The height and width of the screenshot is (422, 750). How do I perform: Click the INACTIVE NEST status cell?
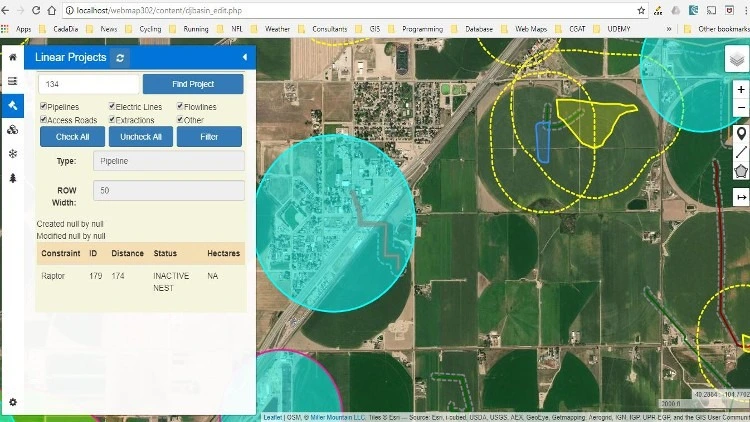point(171,282)
